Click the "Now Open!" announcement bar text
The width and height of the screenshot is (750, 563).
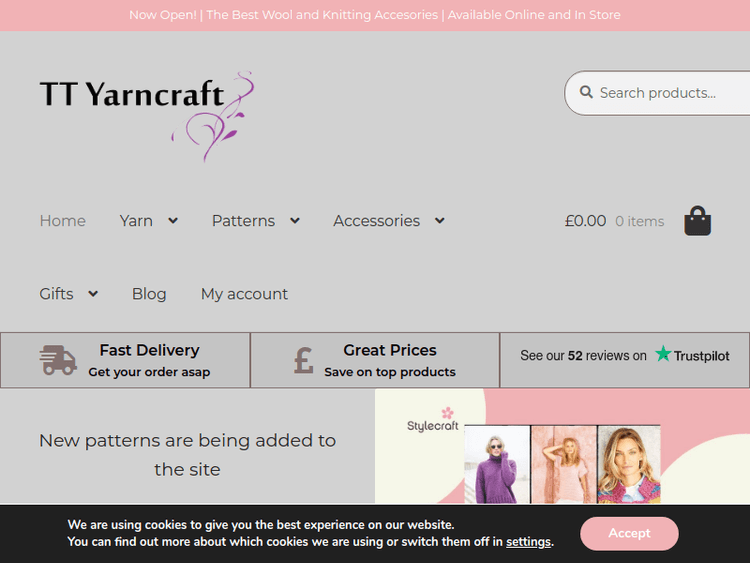point(375,15)
